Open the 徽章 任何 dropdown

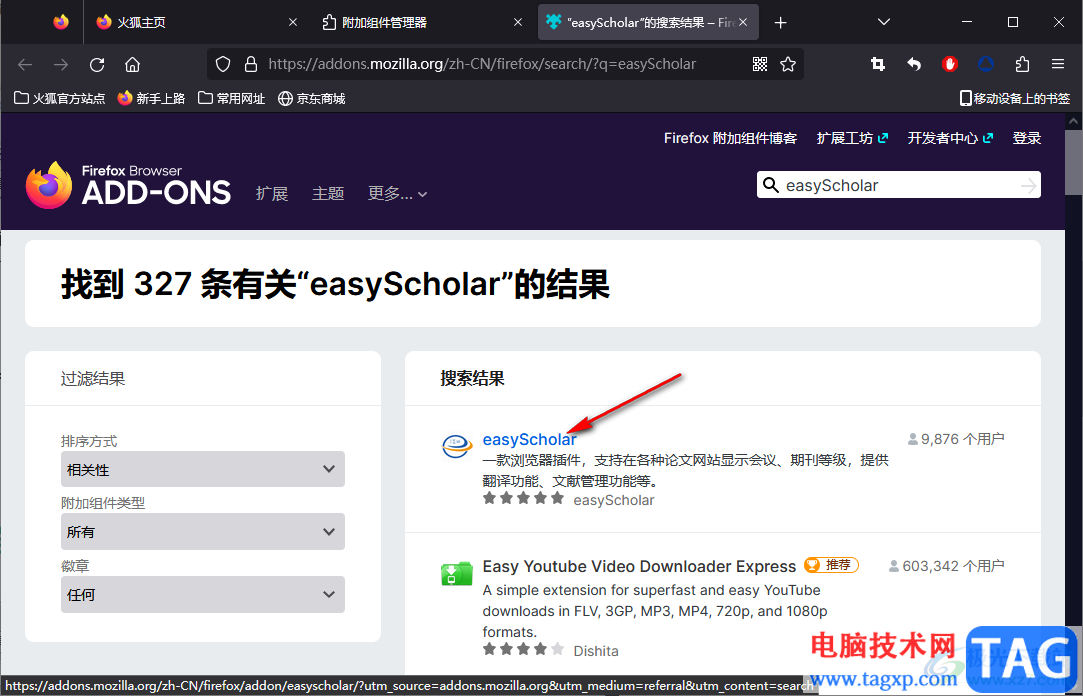pos(202,594)
